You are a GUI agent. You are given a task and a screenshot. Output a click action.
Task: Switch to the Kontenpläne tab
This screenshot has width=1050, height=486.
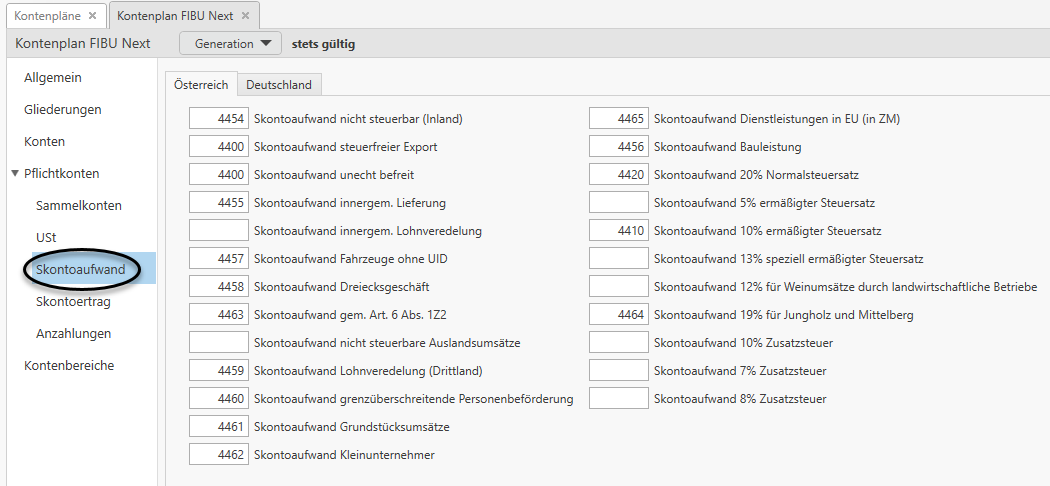click(x=46, y=16)
